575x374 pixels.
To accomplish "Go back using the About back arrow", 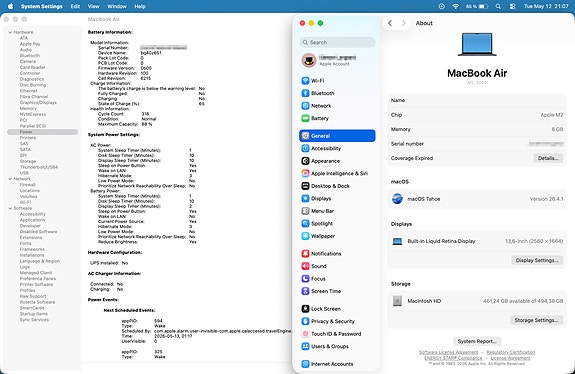I will click(x=390, y=23).
